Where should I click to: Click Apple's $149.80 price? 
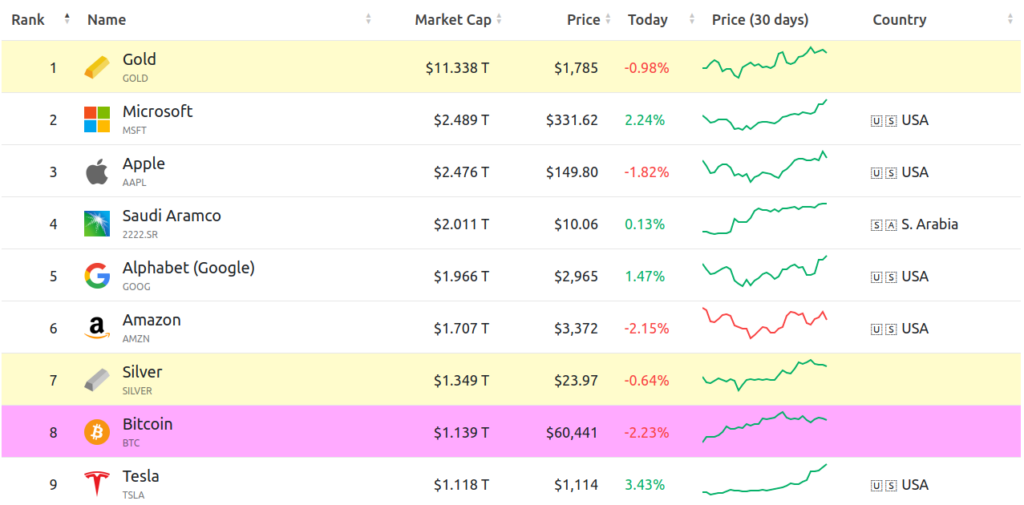pos(572,172)
